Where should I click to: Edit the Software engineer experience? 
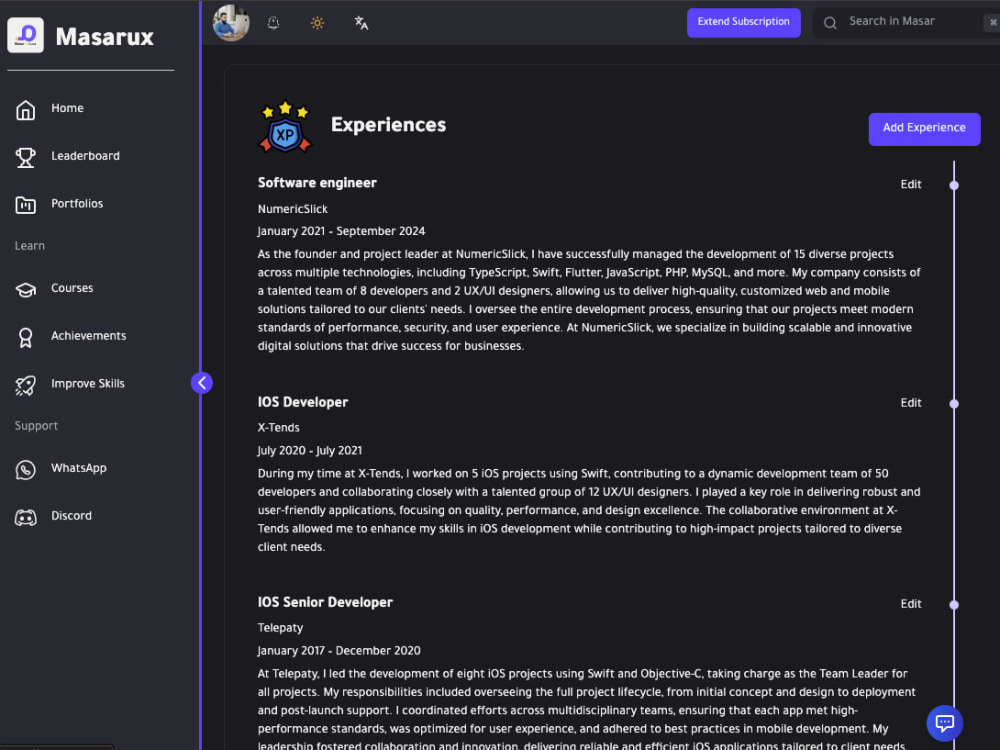click(911, 184)
